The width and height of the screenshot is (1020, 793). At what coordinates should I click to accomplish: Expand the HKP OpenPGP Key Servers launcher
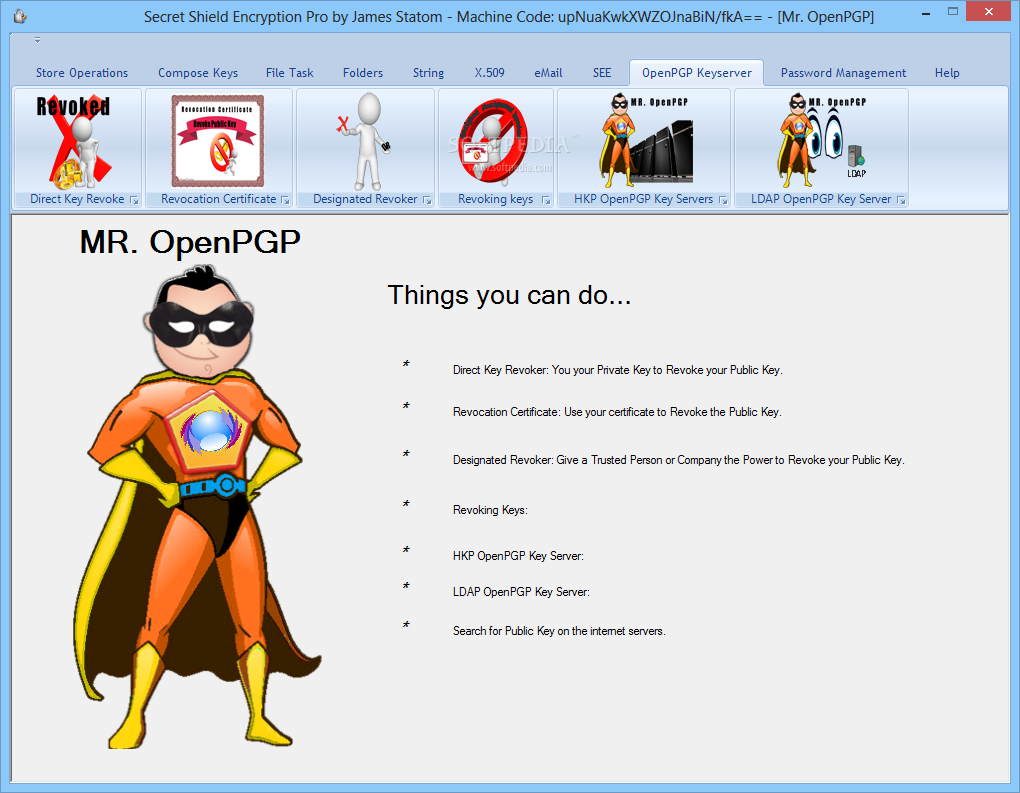pyautogui.click(x=723, y=200)
